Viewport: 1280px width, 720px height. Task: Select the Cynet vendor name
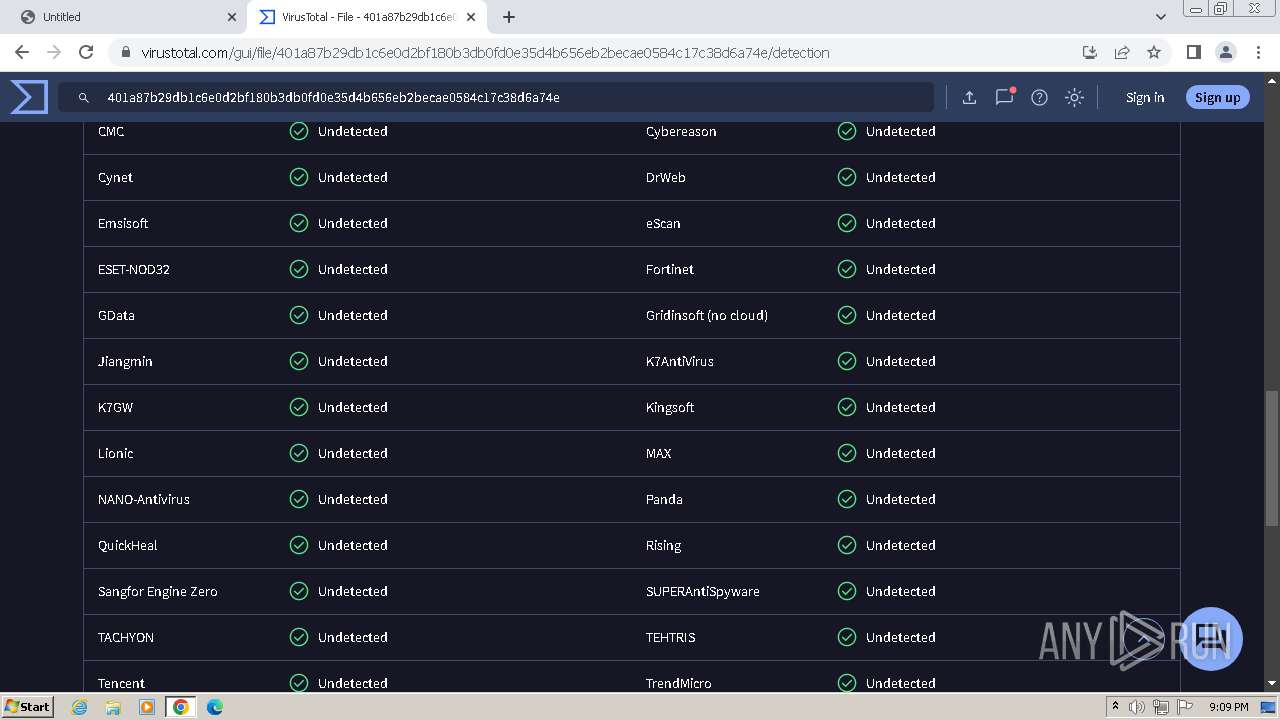coord(115,177)
